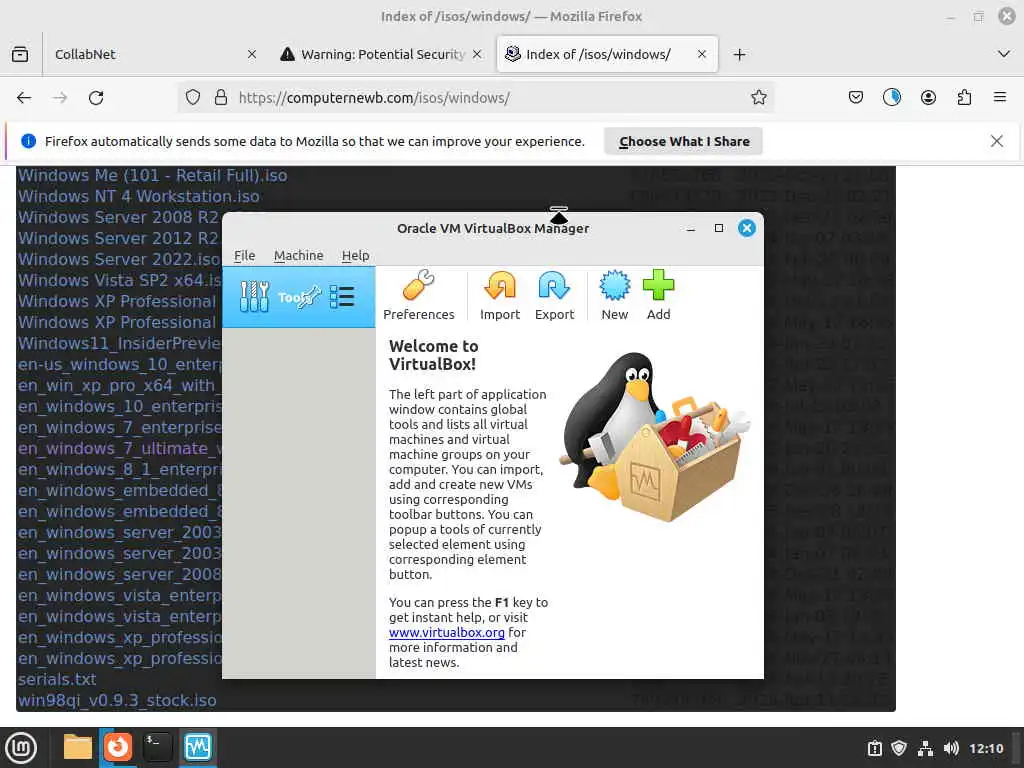Click VirtualBox icon in taskbar

(x=197, y=747)
